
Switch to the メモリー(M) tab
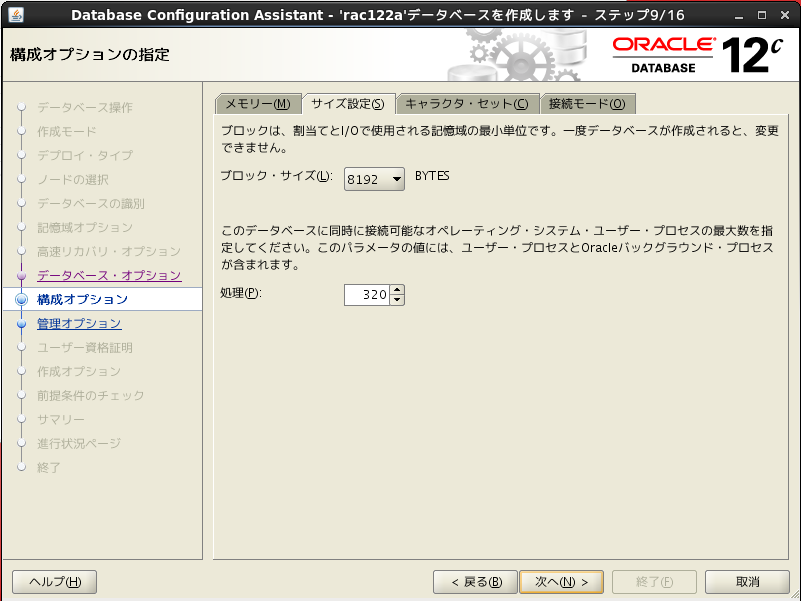257,104
